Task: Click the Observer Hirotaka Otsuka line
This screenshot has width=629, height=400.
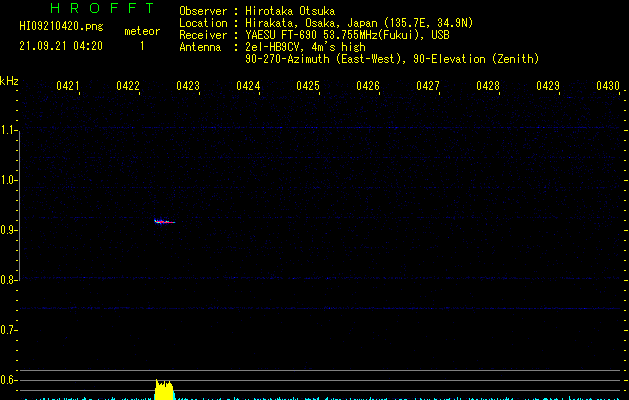Action: point(257,11)
